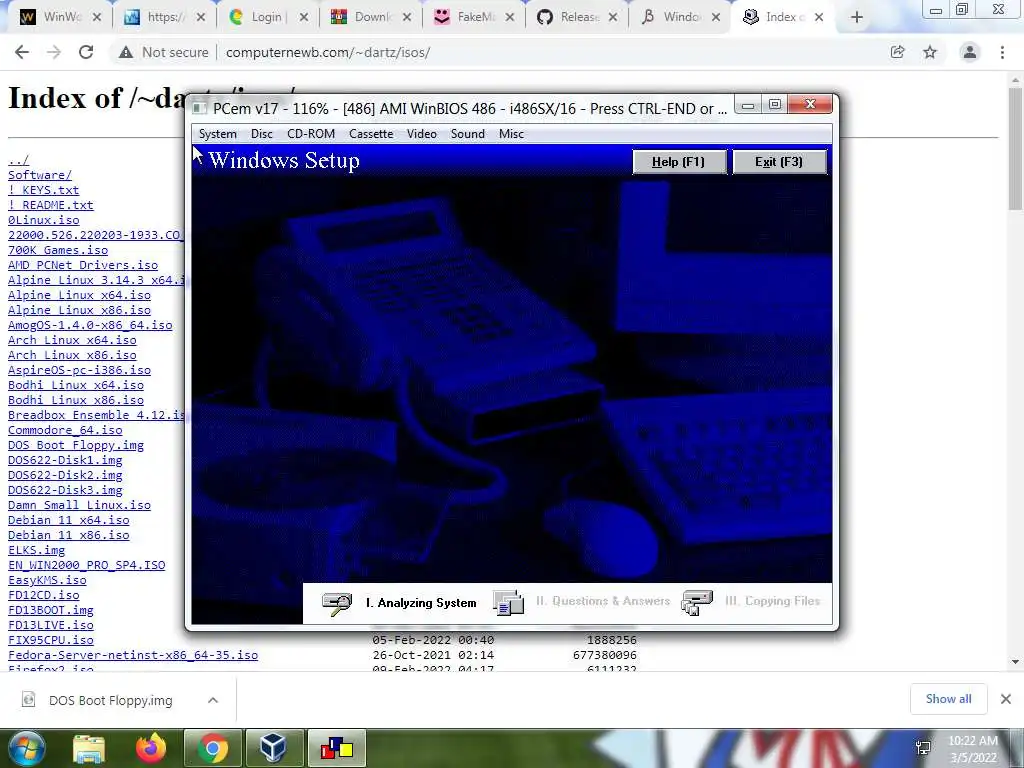Open the Windows Start menu
The height and width of the screenshot is (768, 1024).
point(26,748)
